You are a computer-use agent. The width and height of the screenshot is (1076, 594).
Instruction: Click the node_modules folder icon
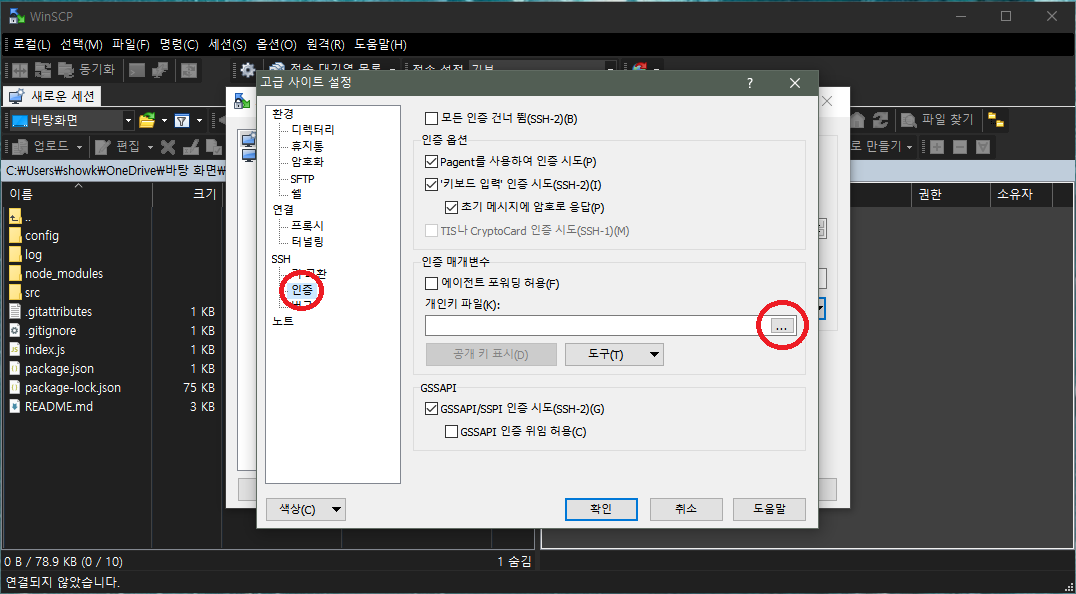pyautogui.click(x=15, y=274)
